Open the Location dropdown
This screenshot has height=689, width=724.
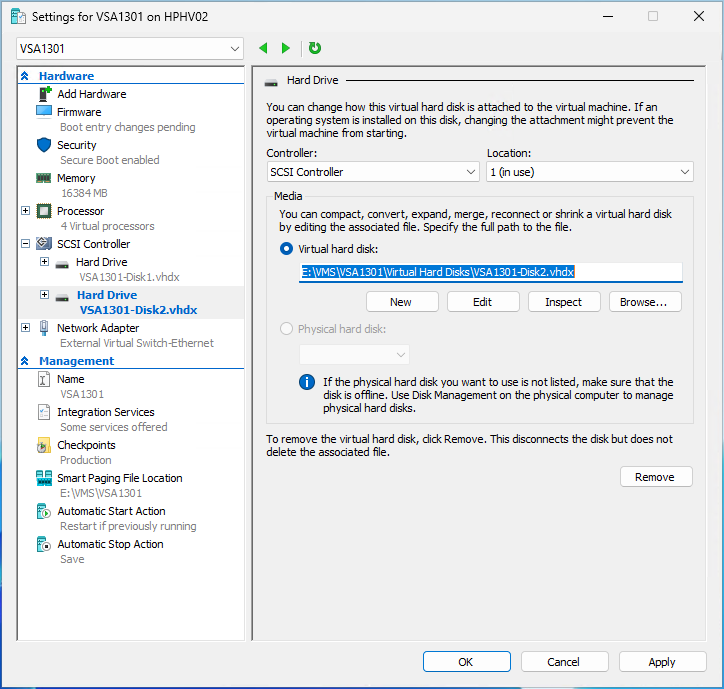pos(589,172)
